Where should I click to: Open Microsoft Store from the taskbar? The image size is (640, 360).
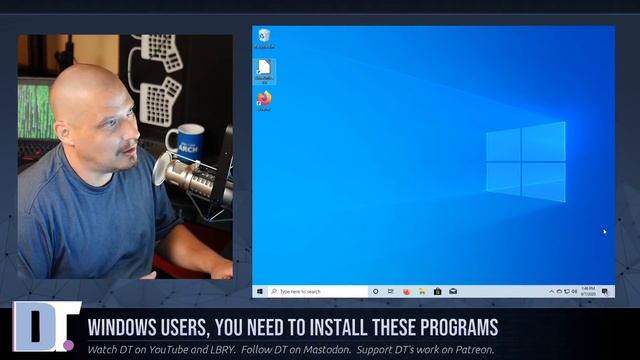pyautogui.click(x=438, y=291)
